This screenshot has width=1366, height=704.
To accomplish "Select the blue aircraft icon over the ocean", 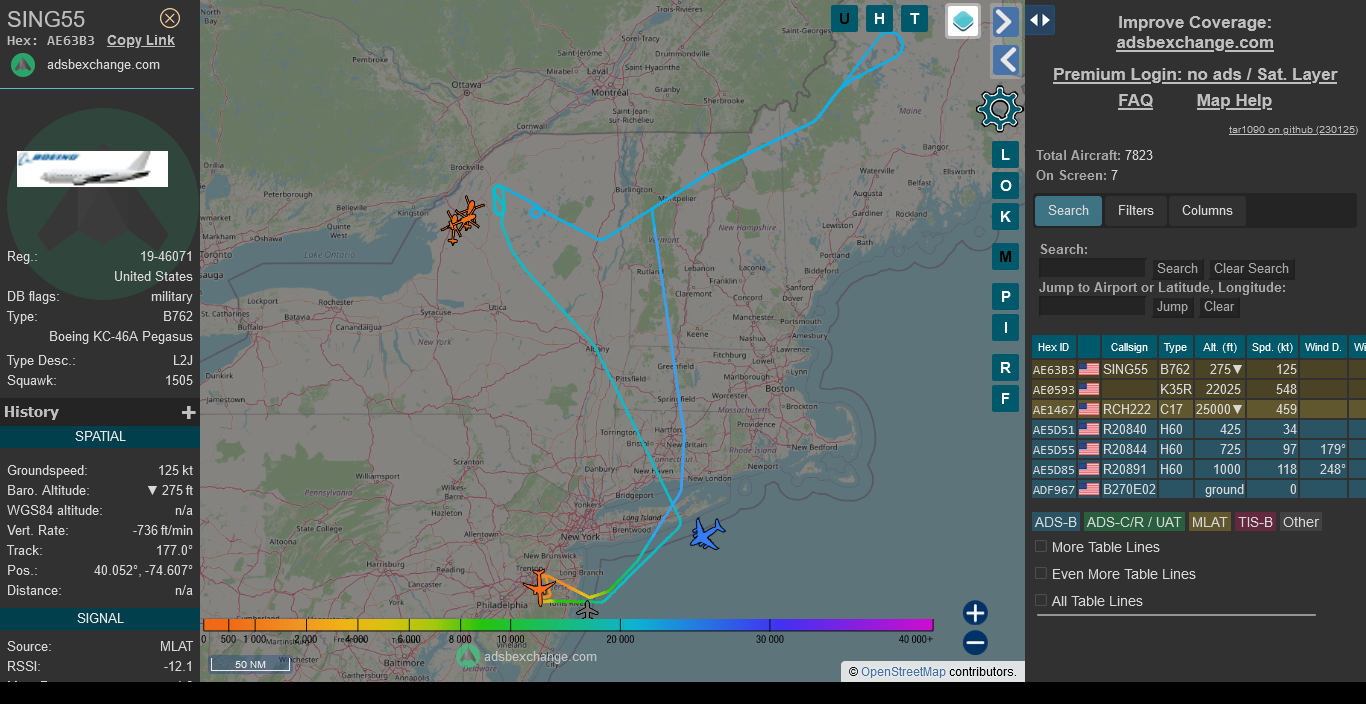I will point(708,534).
